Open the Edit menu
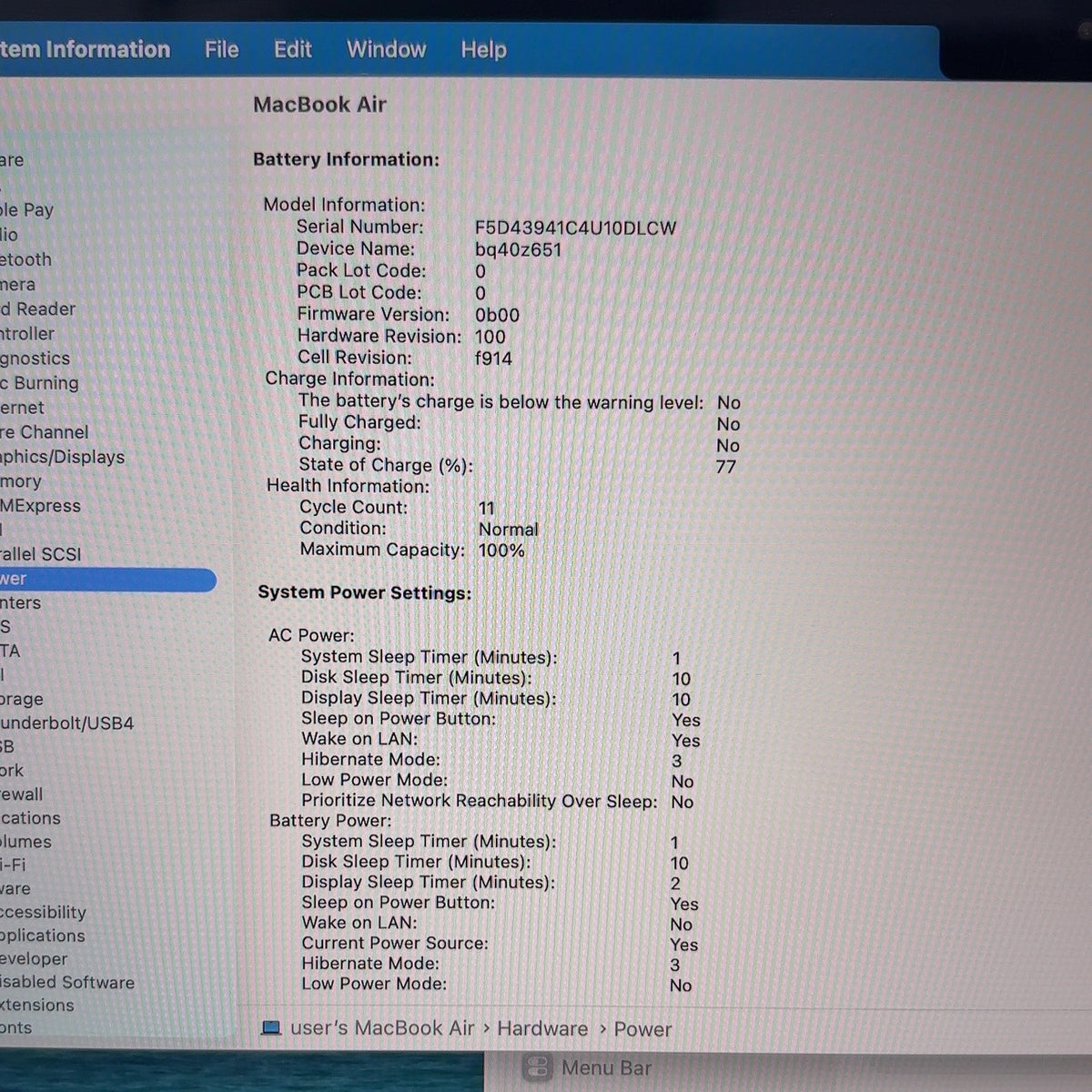Viewport: 1092px width, 1092px height. point(293,49)
